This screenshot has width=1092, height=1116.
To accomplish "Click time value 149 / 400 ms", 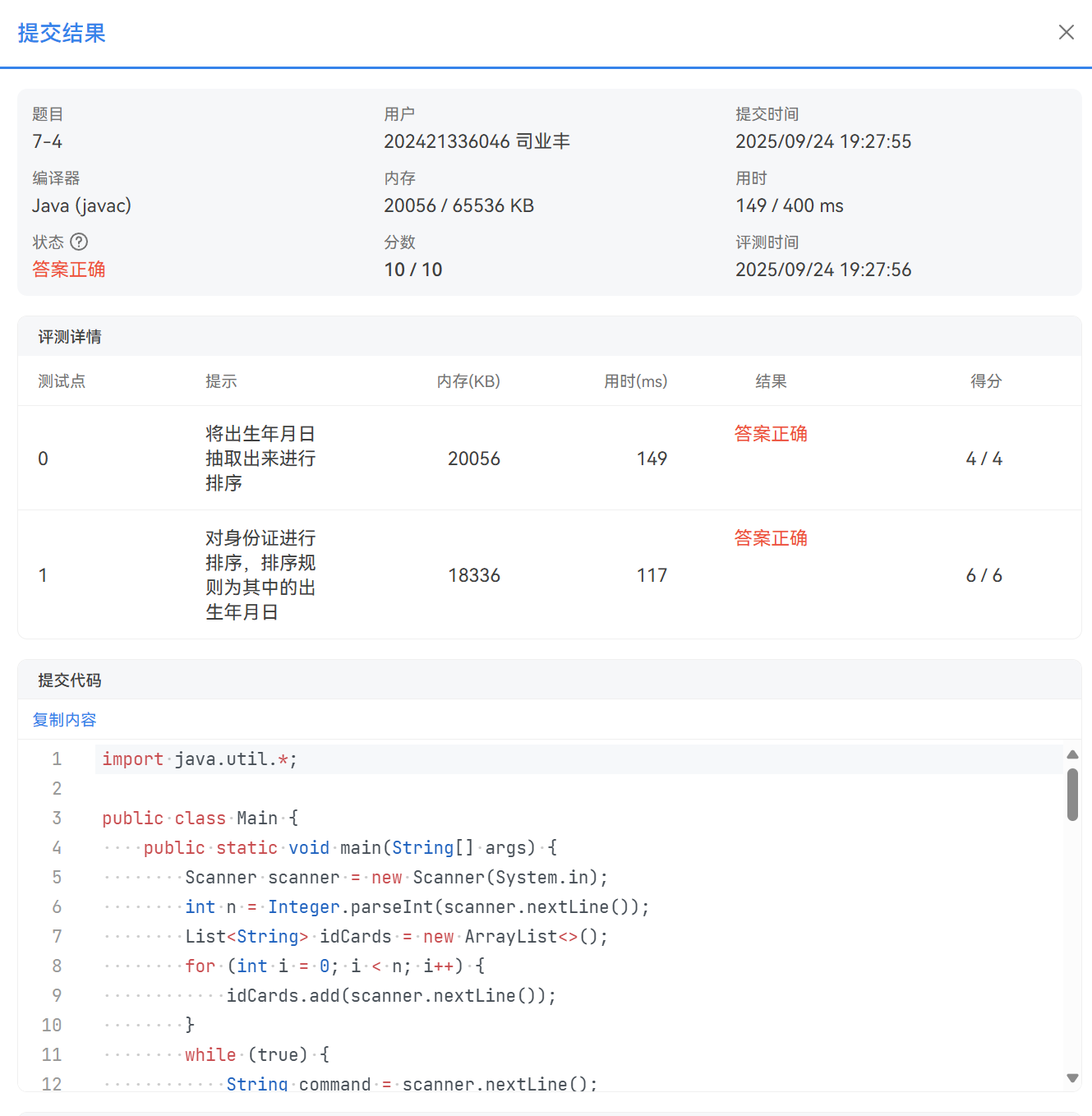I will pyautogui.click(x=790, y=205).
